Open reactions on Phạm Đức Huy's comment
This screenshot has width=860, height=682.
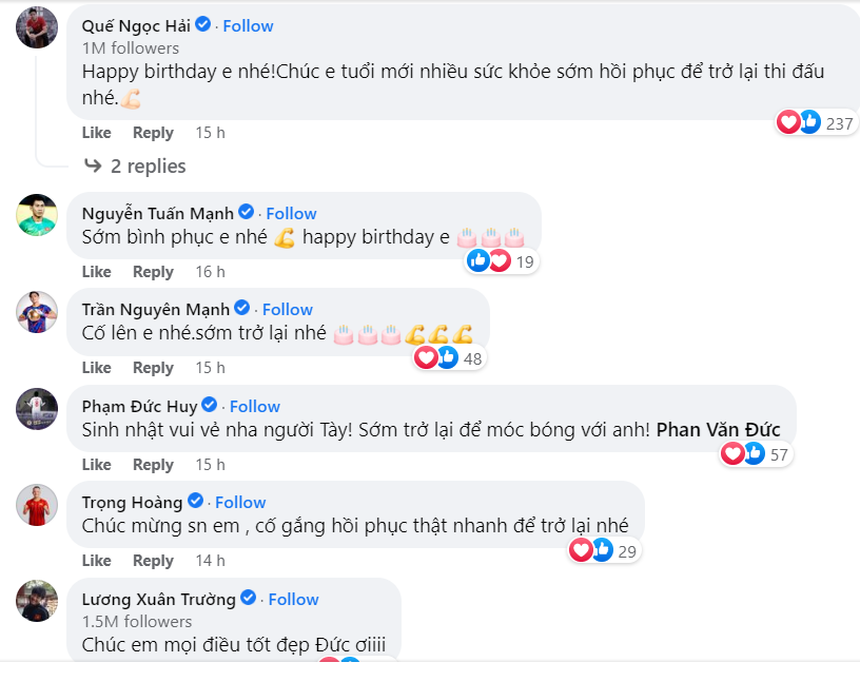755,455
